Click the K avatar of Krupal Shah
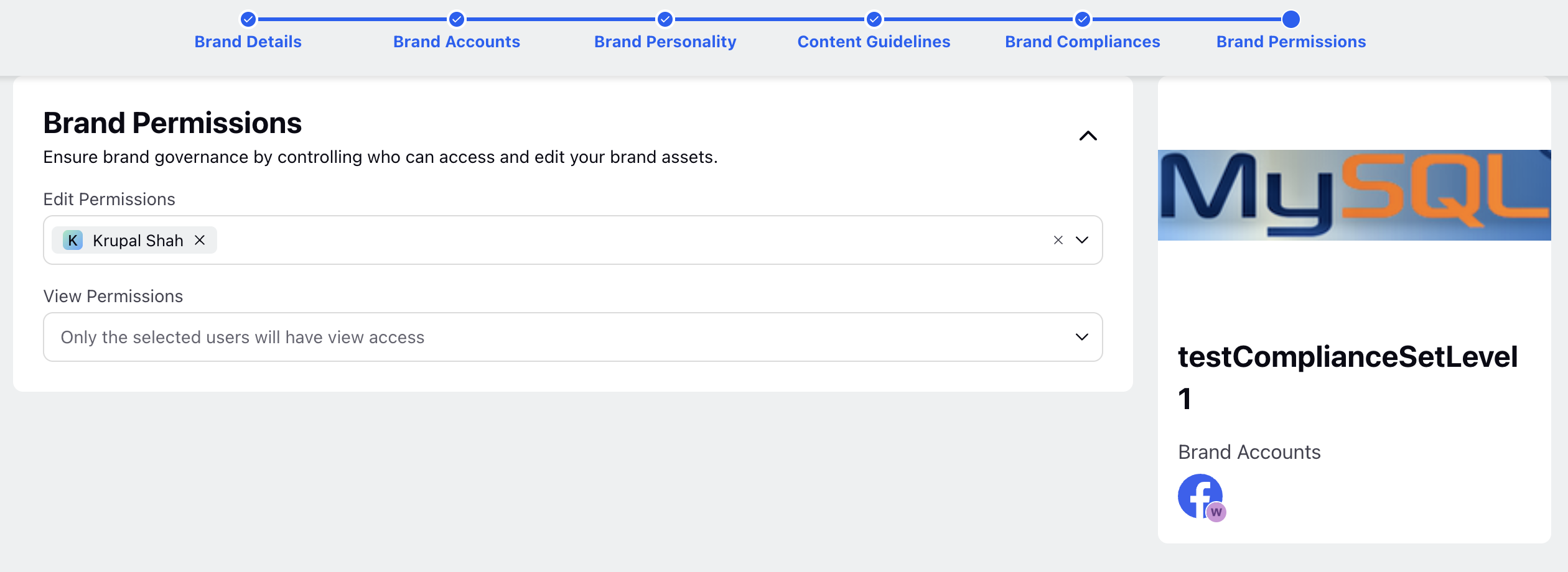This screenshot has height=572, width=1568. [x=73, y=240]
